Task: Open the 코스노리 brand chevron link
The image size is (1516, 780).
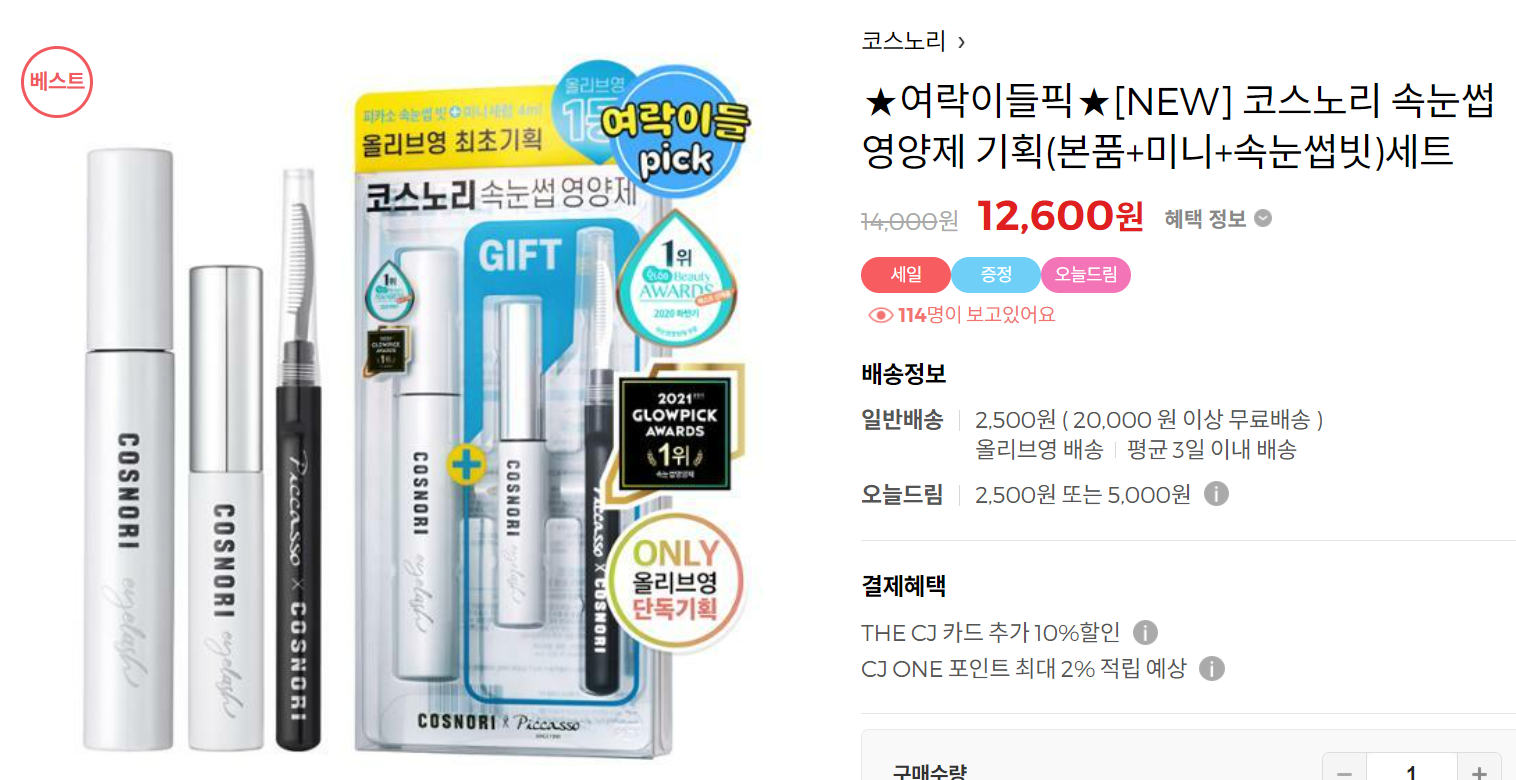Action: (961, 42)
